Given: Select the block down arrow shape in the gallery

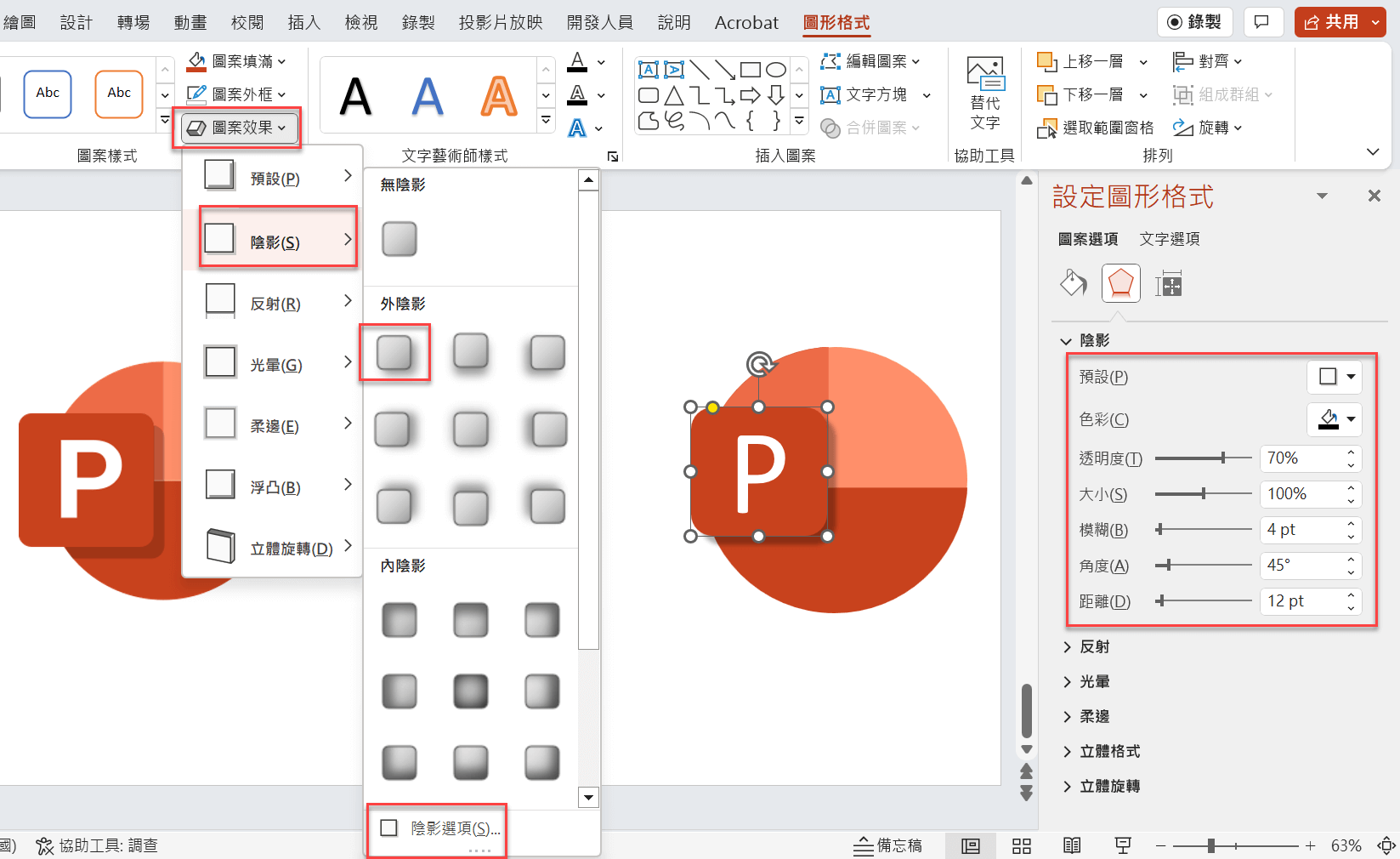Looking at the screenshot, I should click(776, 95).
